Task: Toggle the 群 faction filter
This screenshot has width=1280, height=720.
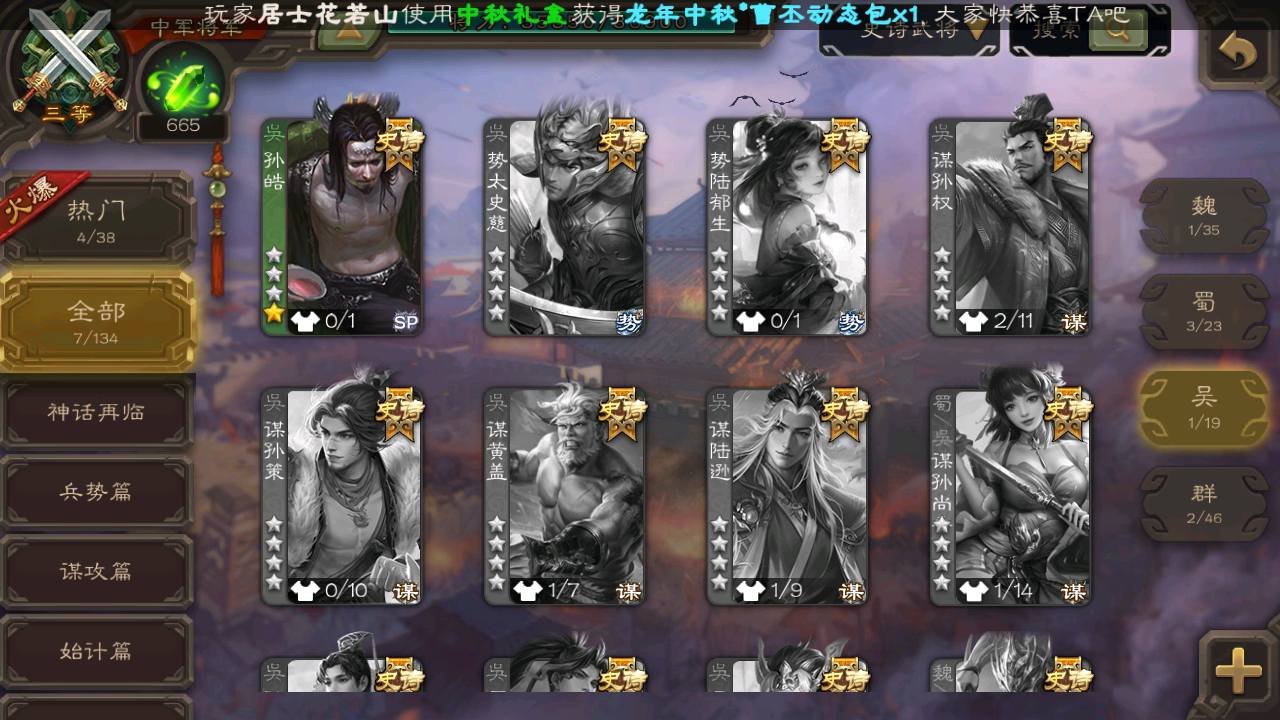Action: click(x=1204, y=503)
